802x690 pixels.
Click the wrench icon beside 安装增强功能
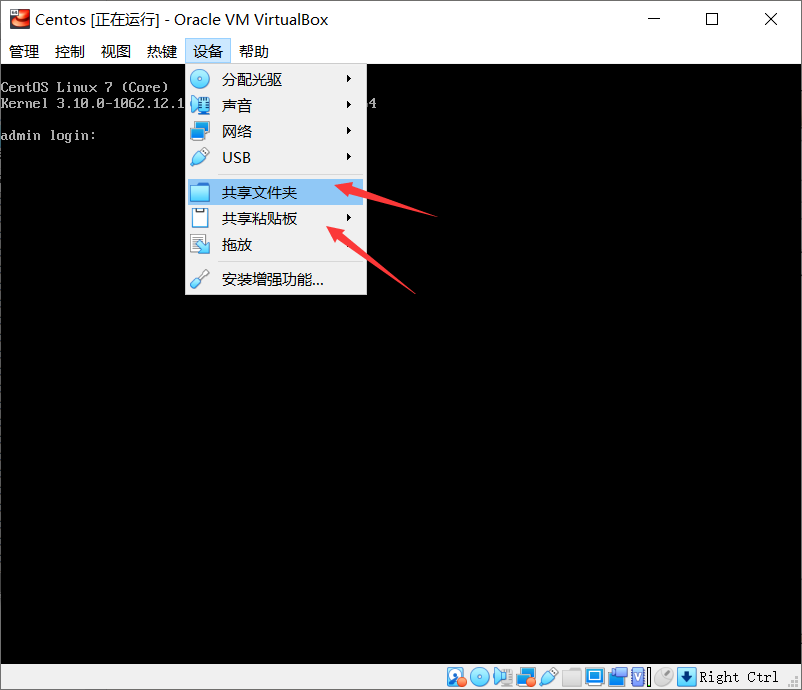tap(200, 279)
